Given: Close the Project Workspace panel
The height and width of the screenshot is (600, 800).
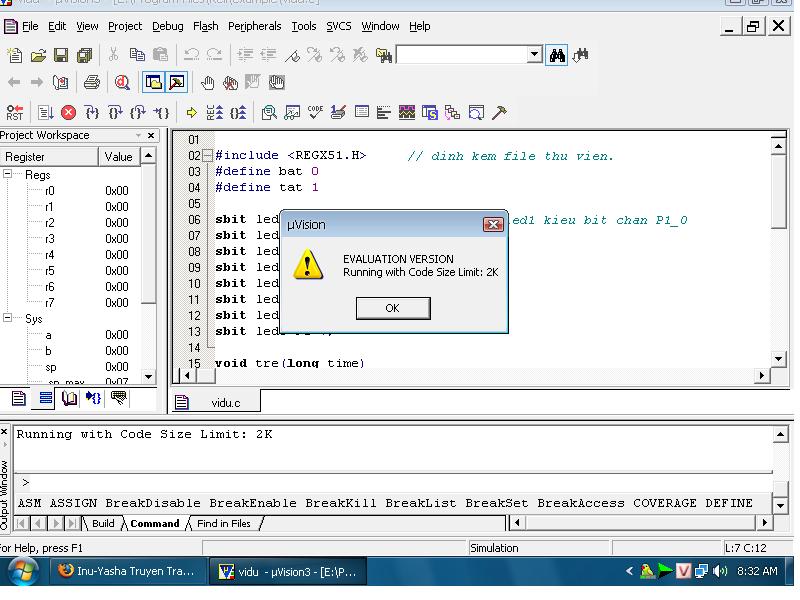Looking at the screenshot, I should point(151,135).
